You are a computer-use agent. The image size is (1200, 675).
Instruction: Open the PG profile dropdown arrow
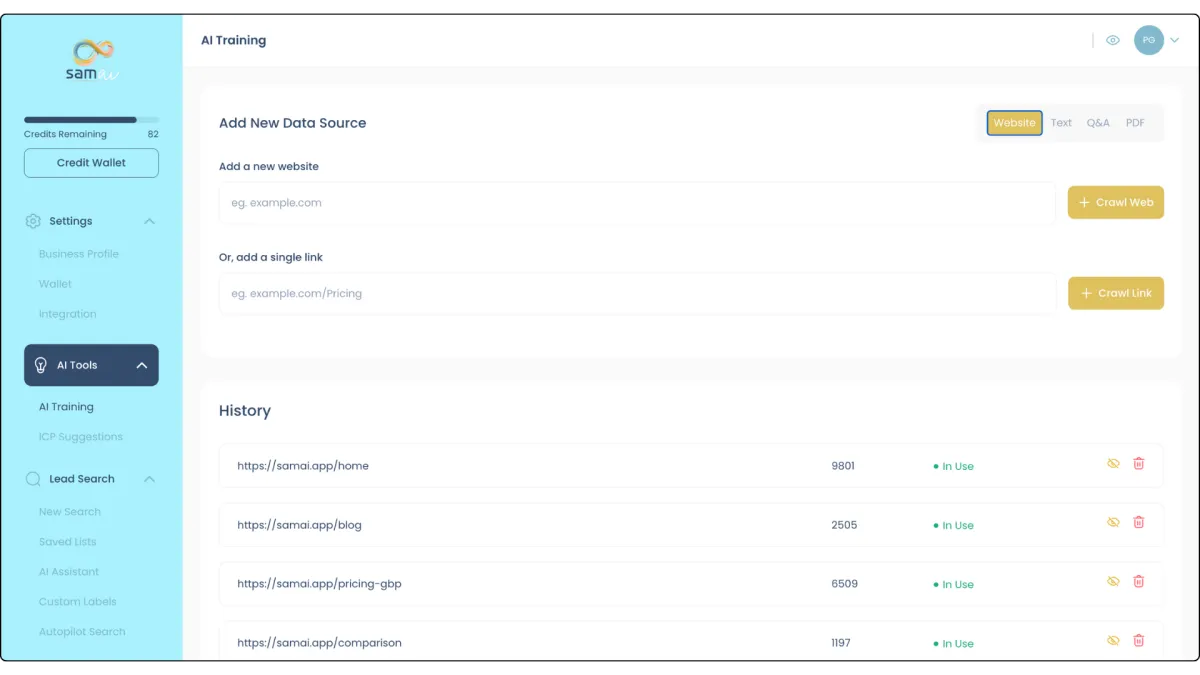tap(1175, 41)
